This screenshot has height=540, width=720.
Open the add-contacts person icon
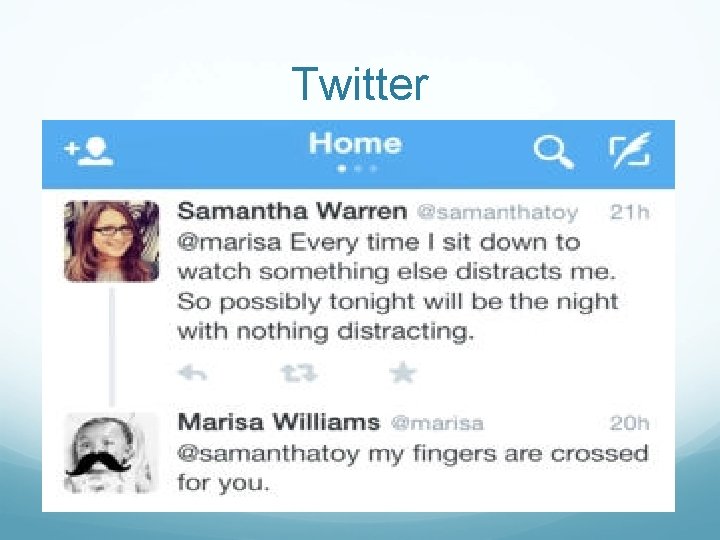coord(89,151)
